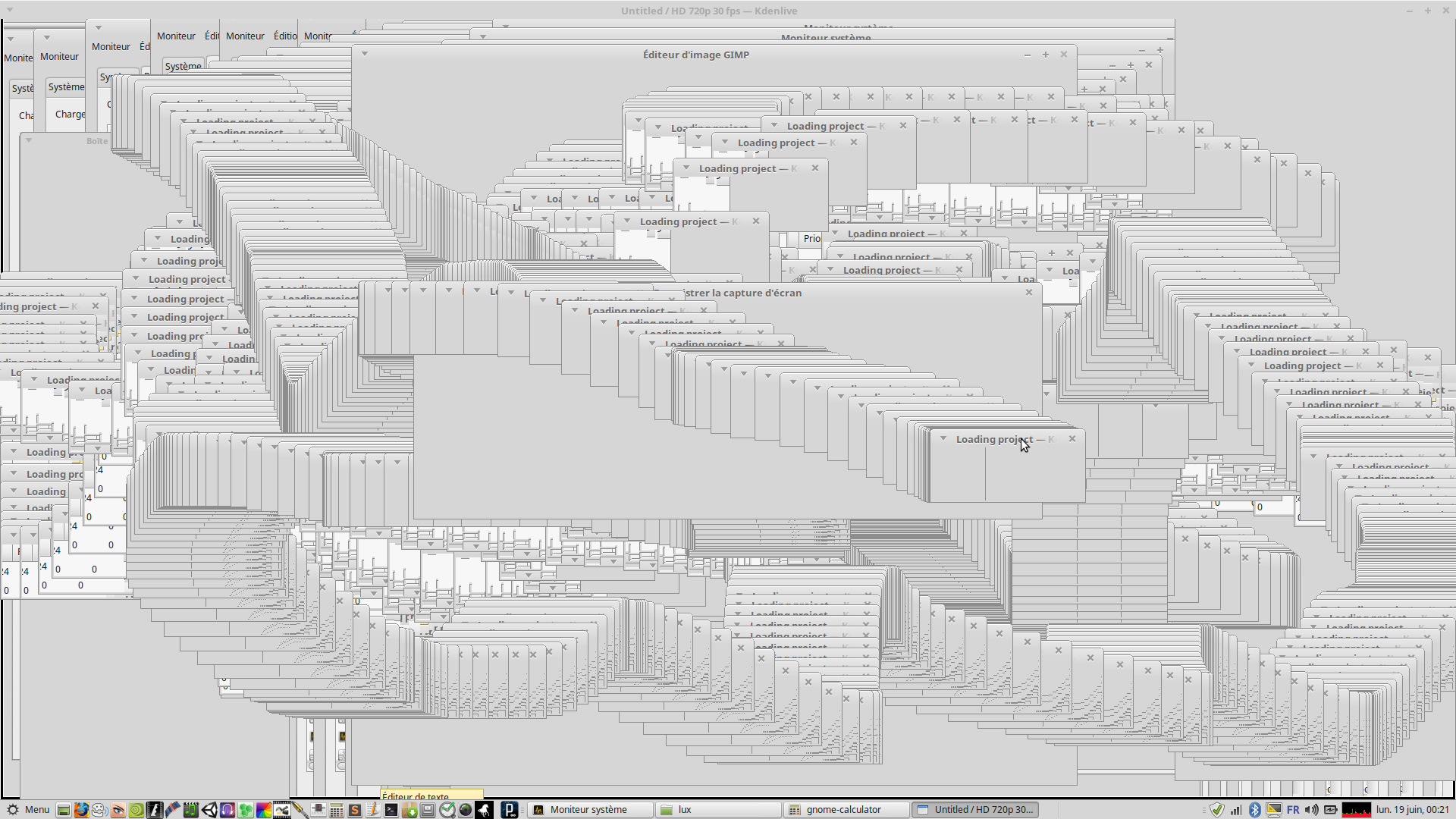The height and width of the screenshot is (819, 1456).
Task: Click the panel clock showing lun. 19 juin
Action: click(1412, 810)
